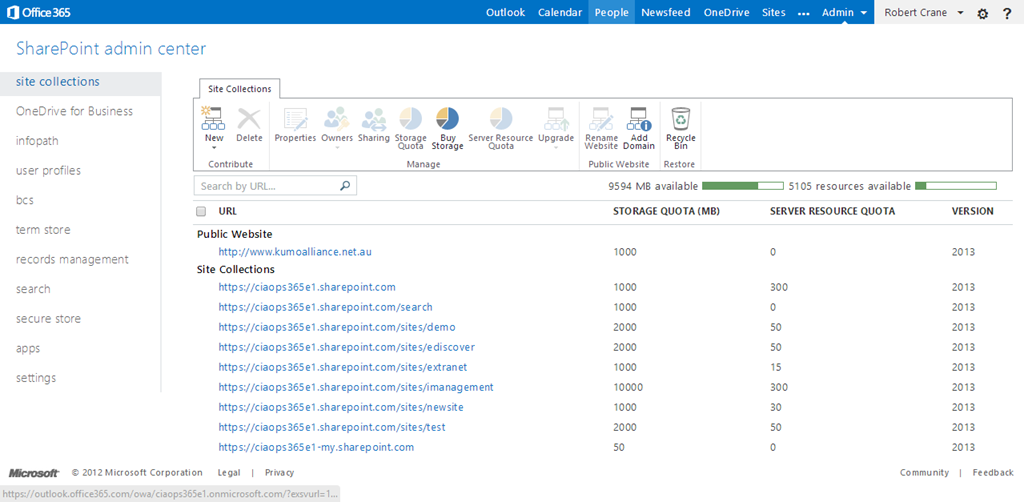The width and height of the screenshot is (1024, 502).
Task: Click the Storage Quota icon
Action: click(410, 120)
